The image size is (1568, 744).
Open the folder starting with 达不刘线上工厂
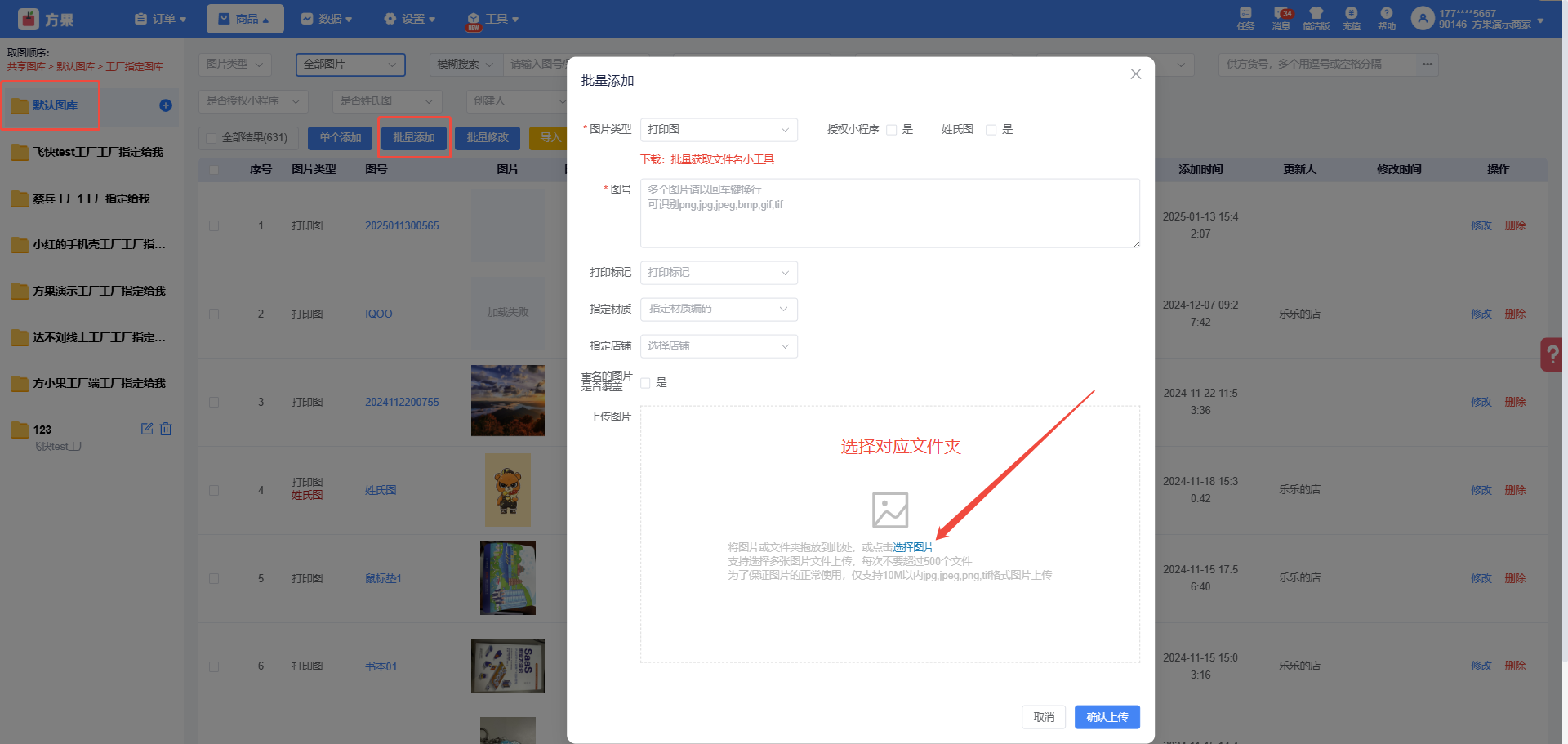coord(88,337)
